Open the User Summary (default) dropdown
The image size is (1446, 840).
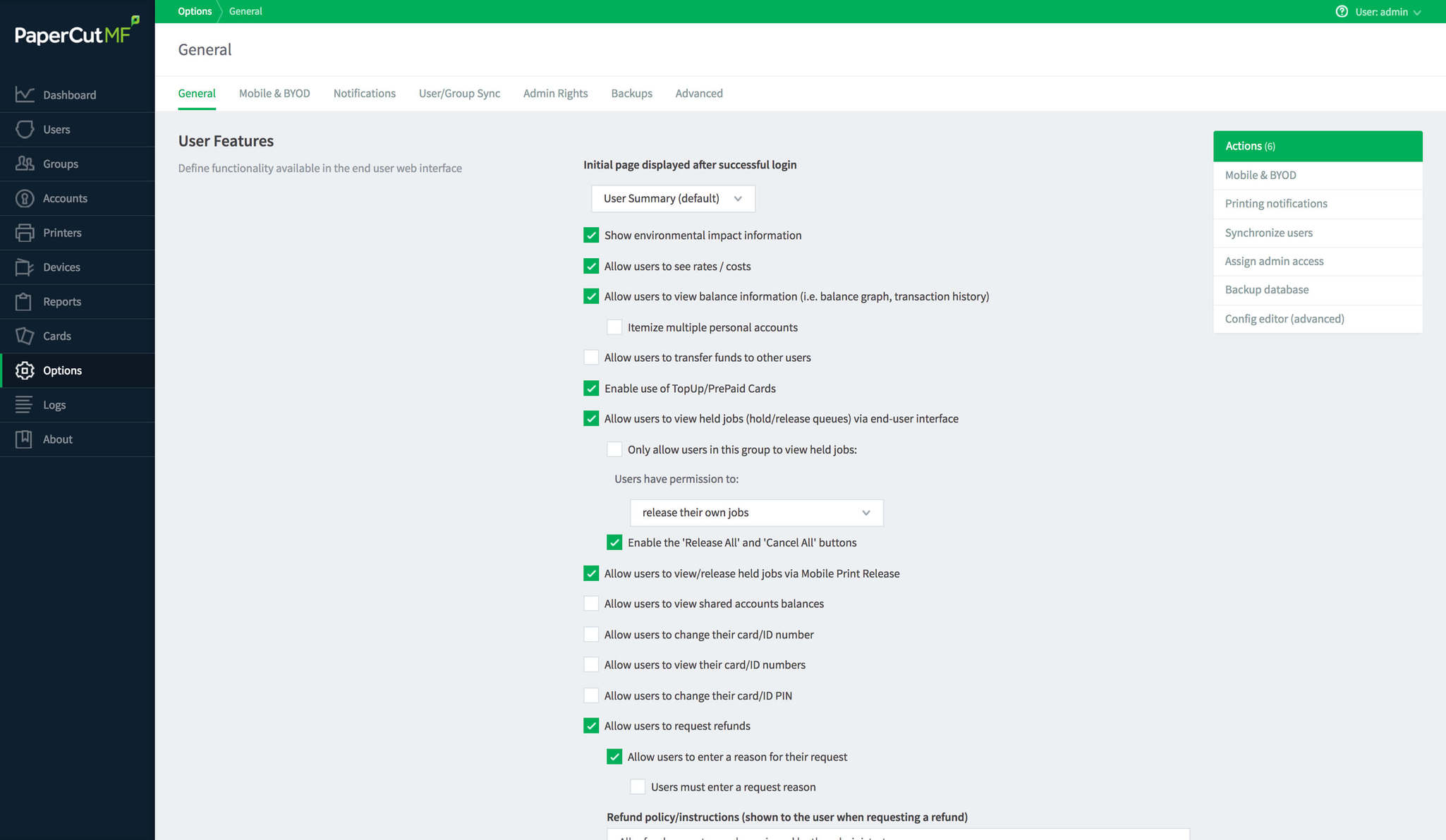pos(672,199)
